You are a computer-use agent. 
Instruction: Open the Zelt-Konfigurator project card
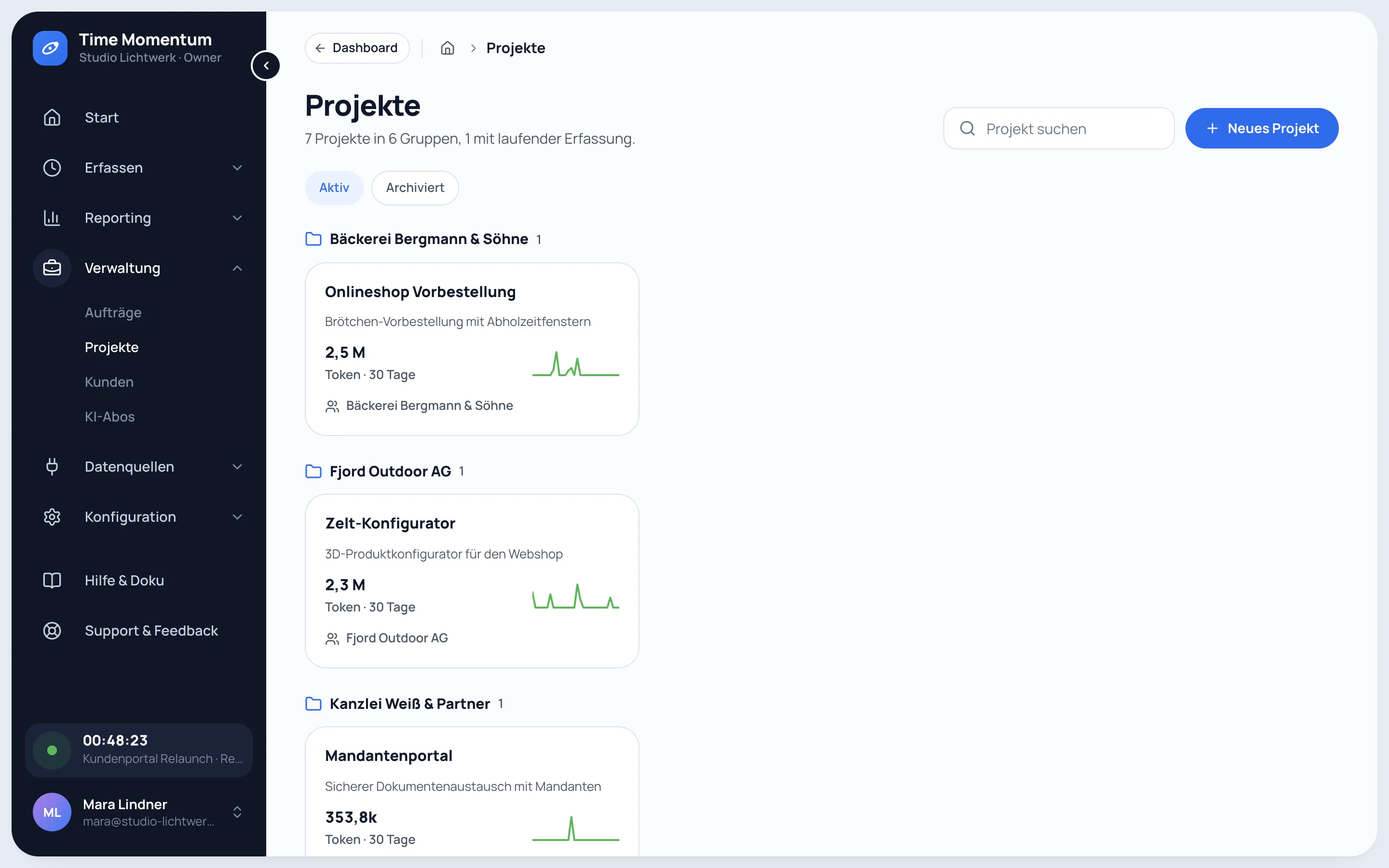click(x=472, y=581)
